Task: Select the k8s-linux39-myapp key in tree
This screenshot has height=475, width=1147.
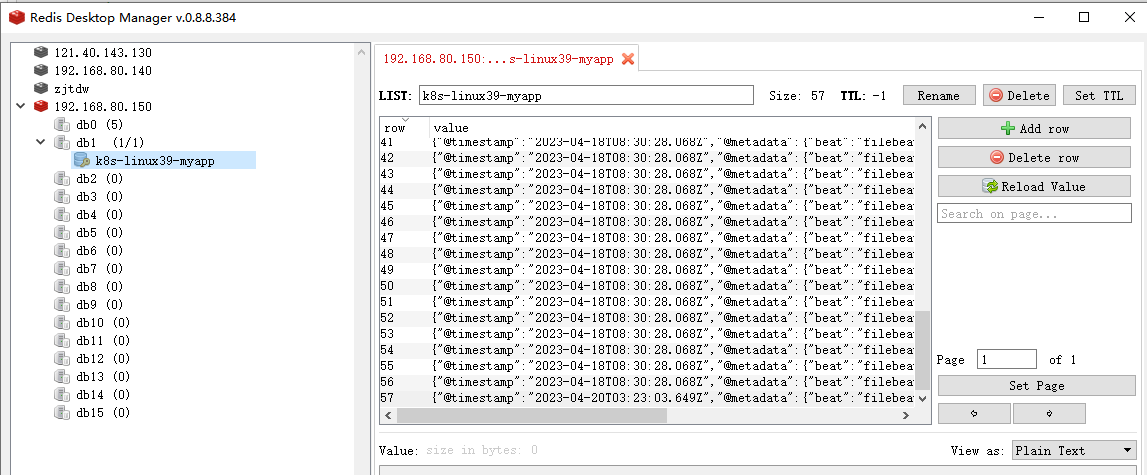Action: click(x=155, y=161)
